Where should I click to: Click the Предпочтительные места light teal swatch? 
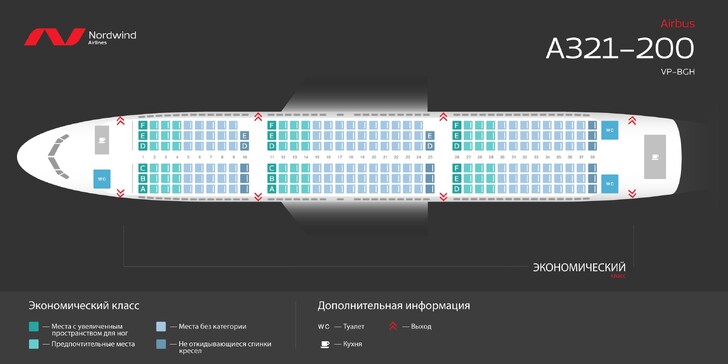pos(33,344)
